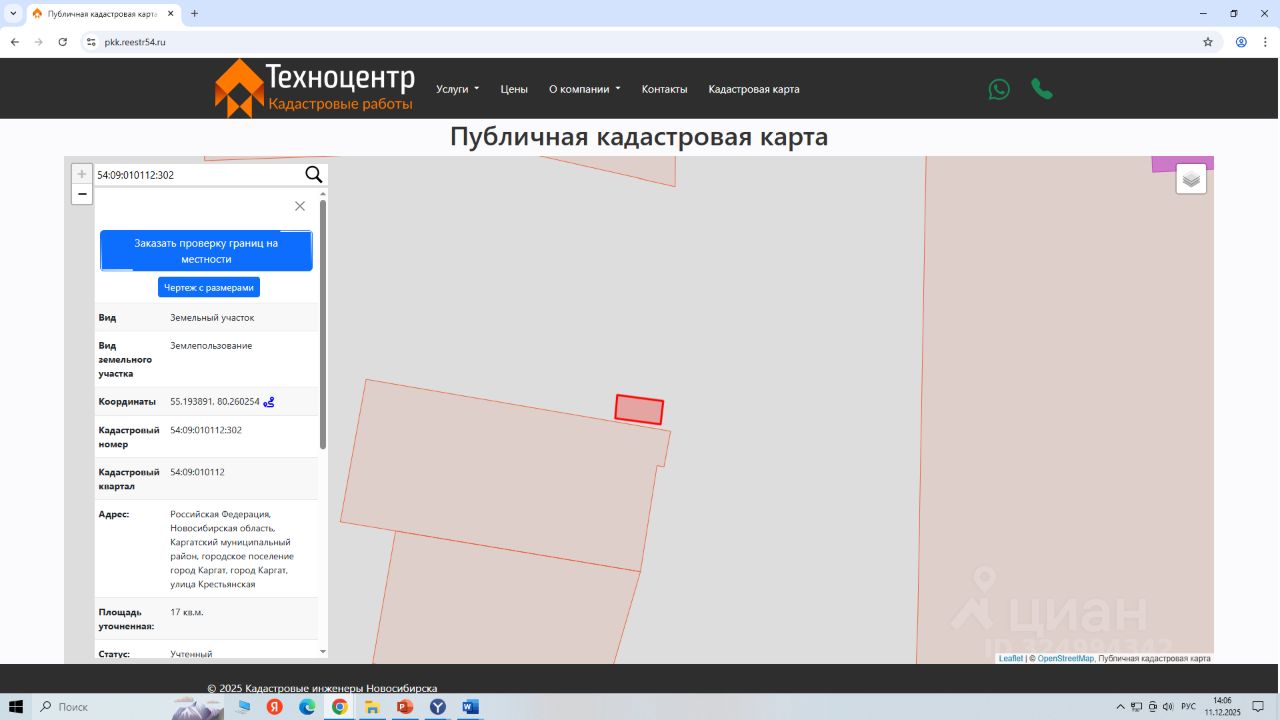This screenshot has width=1280, height=720.
Task: Switch the РУС keyboard language indicator
Action: (1188, 707)
